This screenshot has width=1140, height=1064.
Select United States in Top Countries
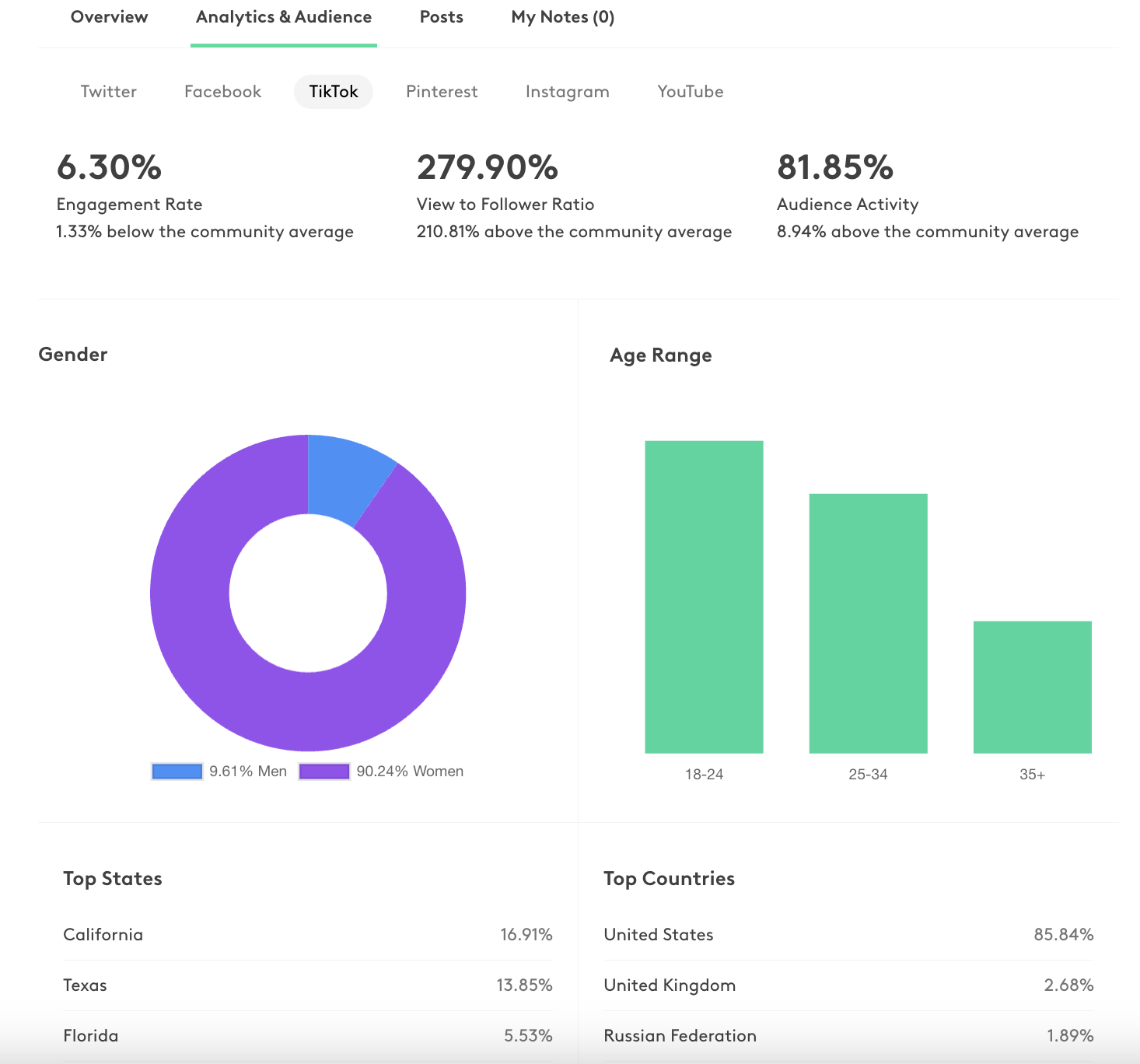point(848,935)
